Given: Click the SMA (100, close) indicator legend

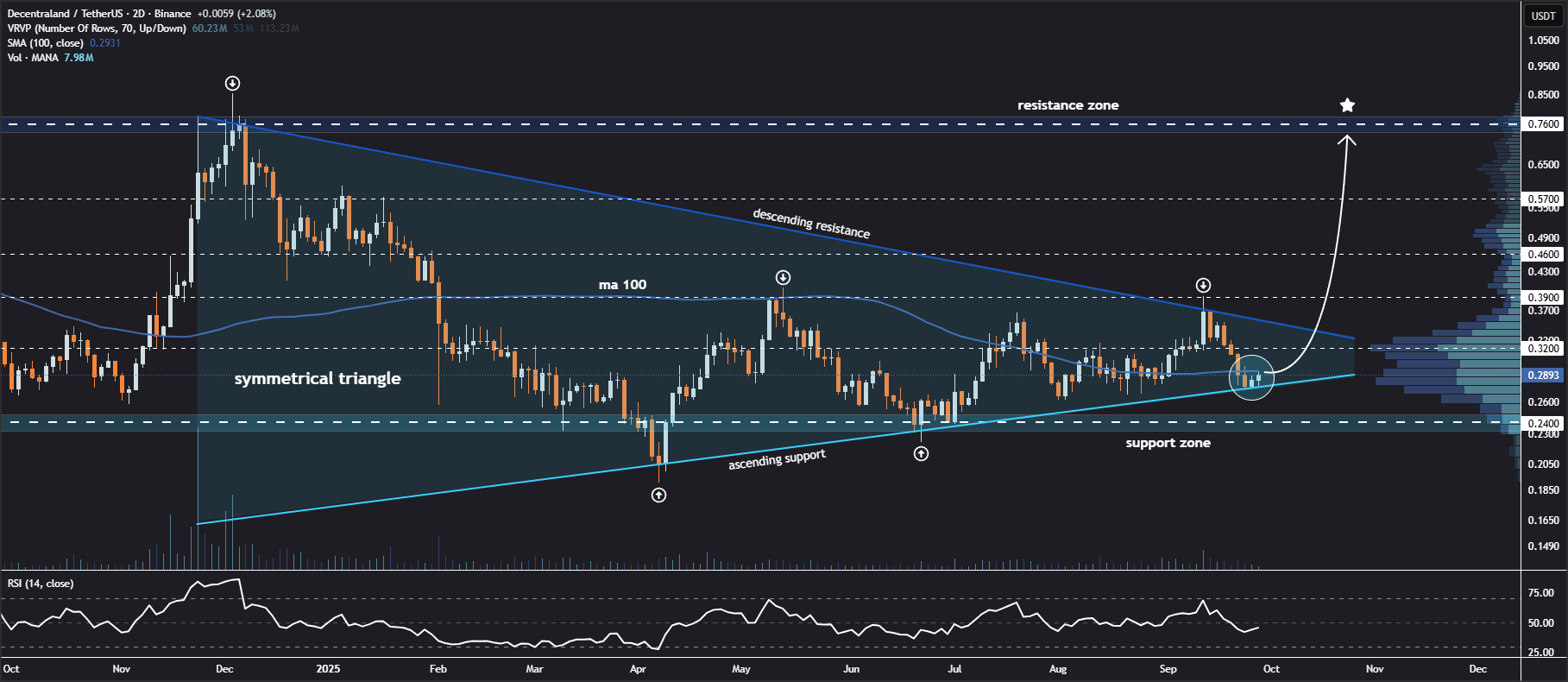Looking at the screenshot, I should [45, 43].
